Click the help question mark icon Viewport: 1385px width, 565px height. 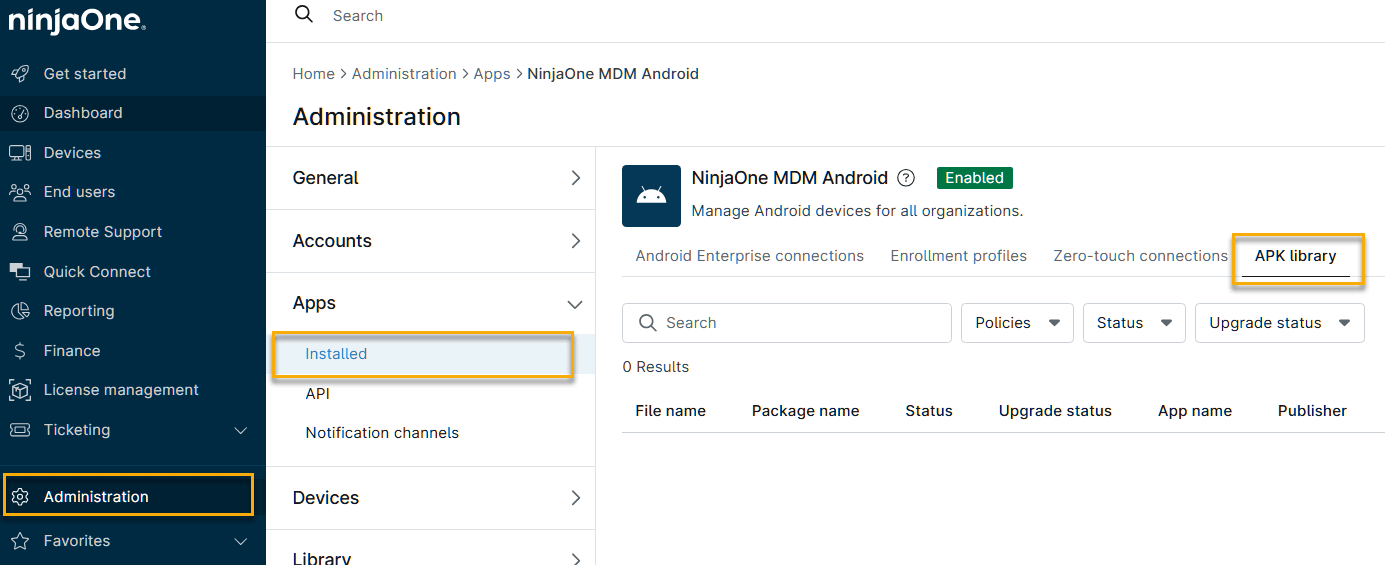point(906,178)
